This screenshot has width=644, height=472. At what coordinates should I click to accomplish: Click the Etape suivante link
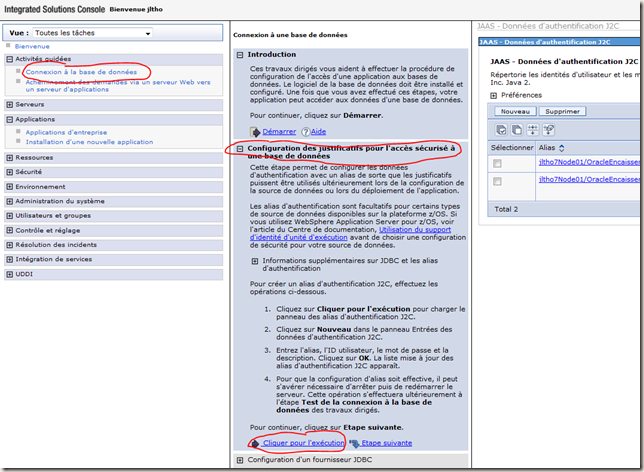[x=386, y=443]
